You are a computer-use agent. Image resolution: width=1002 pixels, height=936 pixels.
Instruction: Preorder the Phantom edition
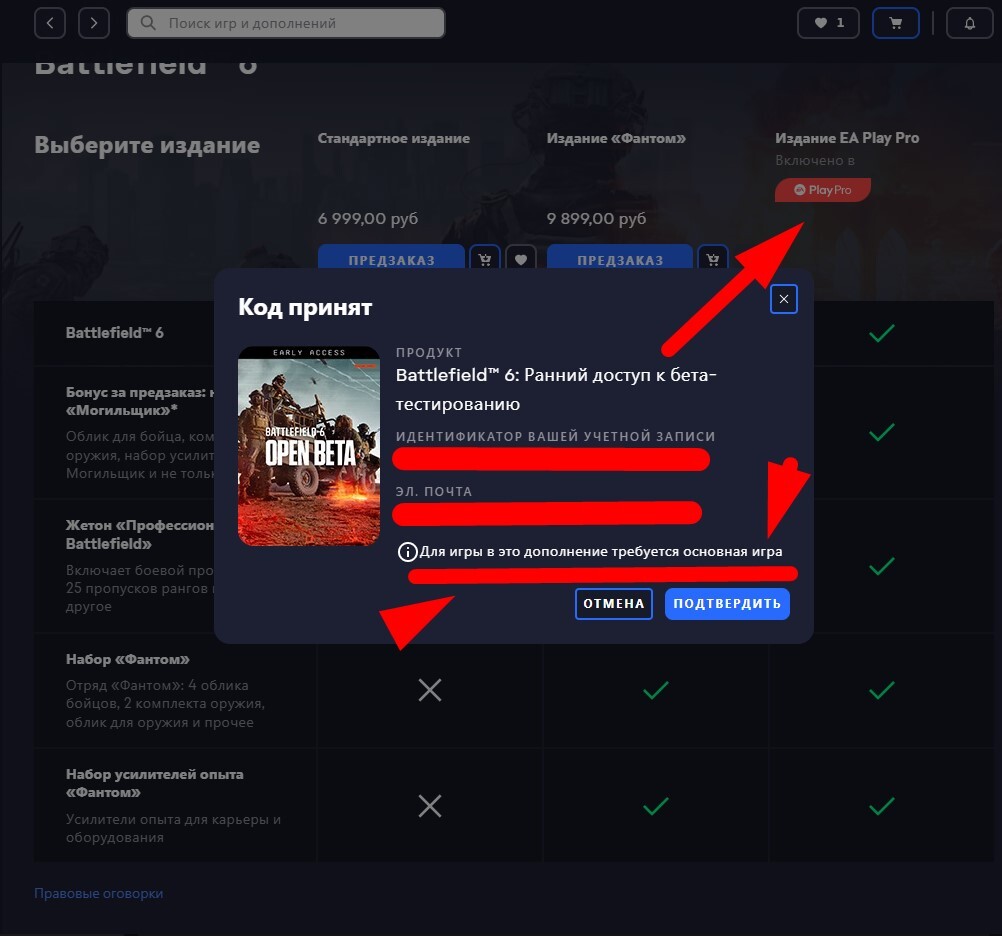click(x=620, y=258)
